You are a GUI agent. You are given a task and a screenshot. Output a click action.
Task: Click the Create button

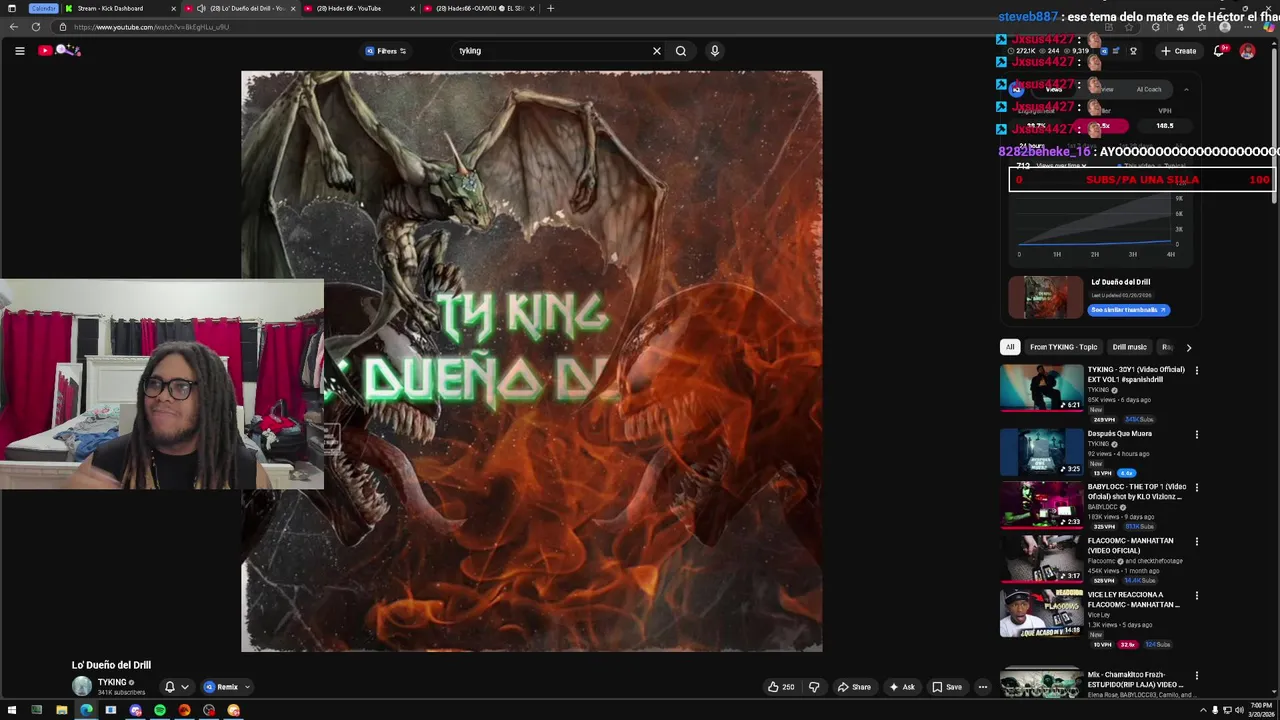click(1178, 51)
